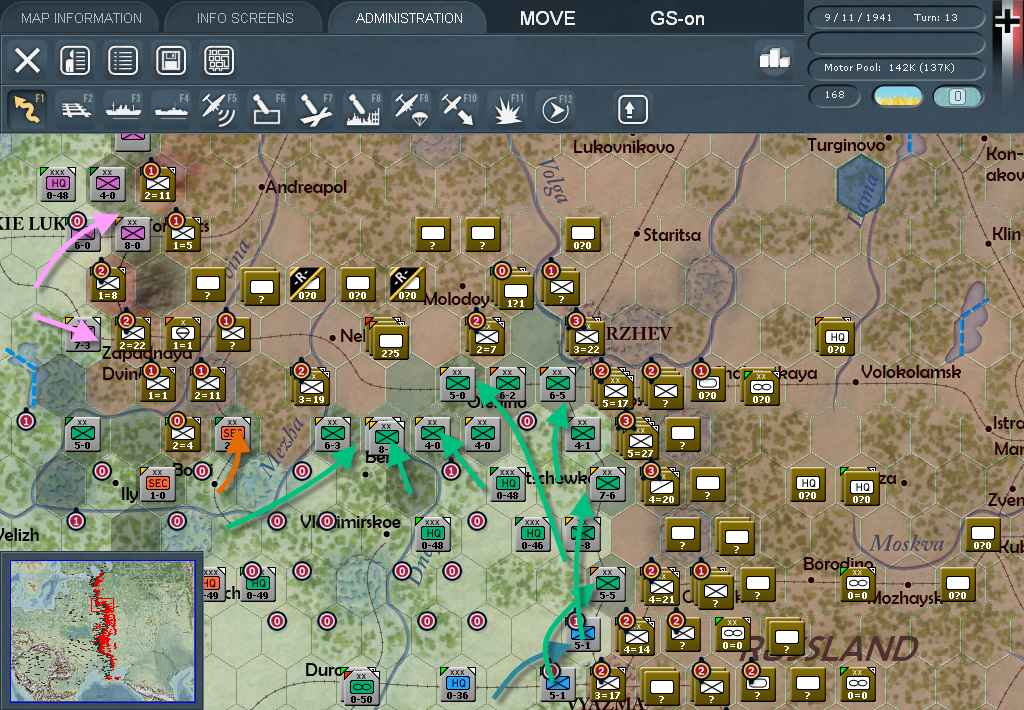Select the F4 amphibious transport mode icon
1024x710 pixels.
172,109
